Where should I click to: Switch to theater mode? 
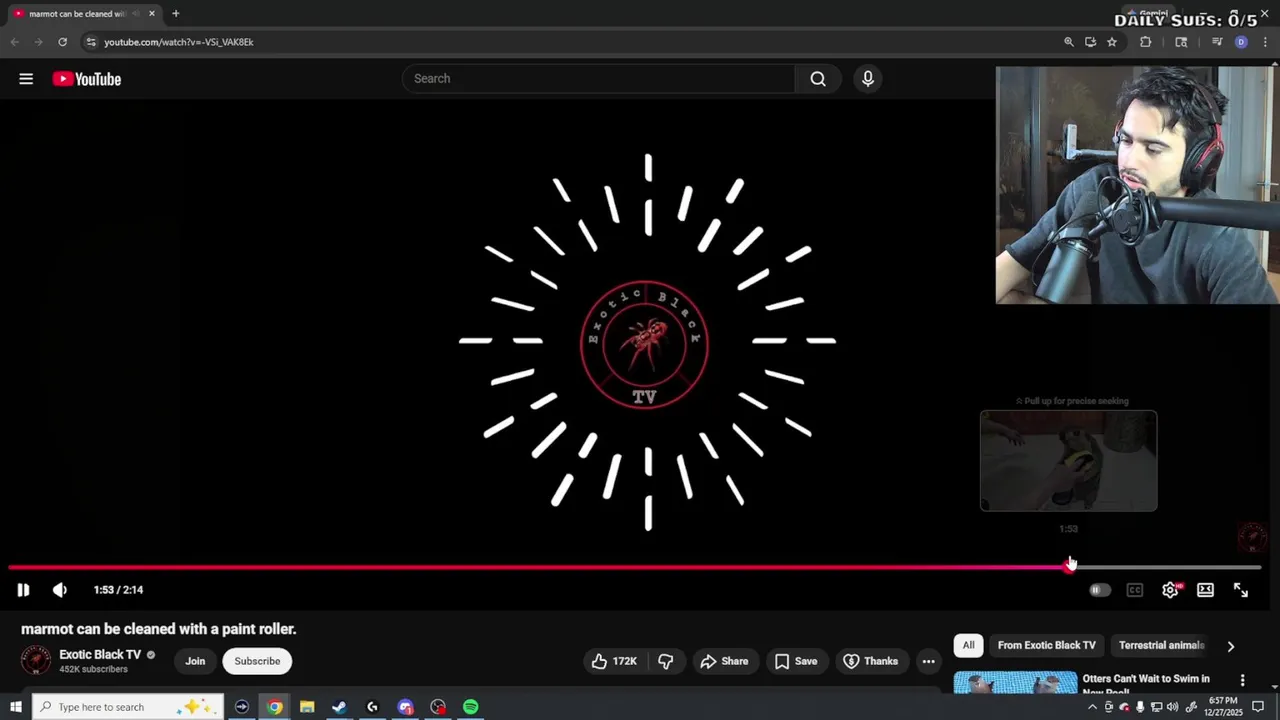tap(1205, 590)
